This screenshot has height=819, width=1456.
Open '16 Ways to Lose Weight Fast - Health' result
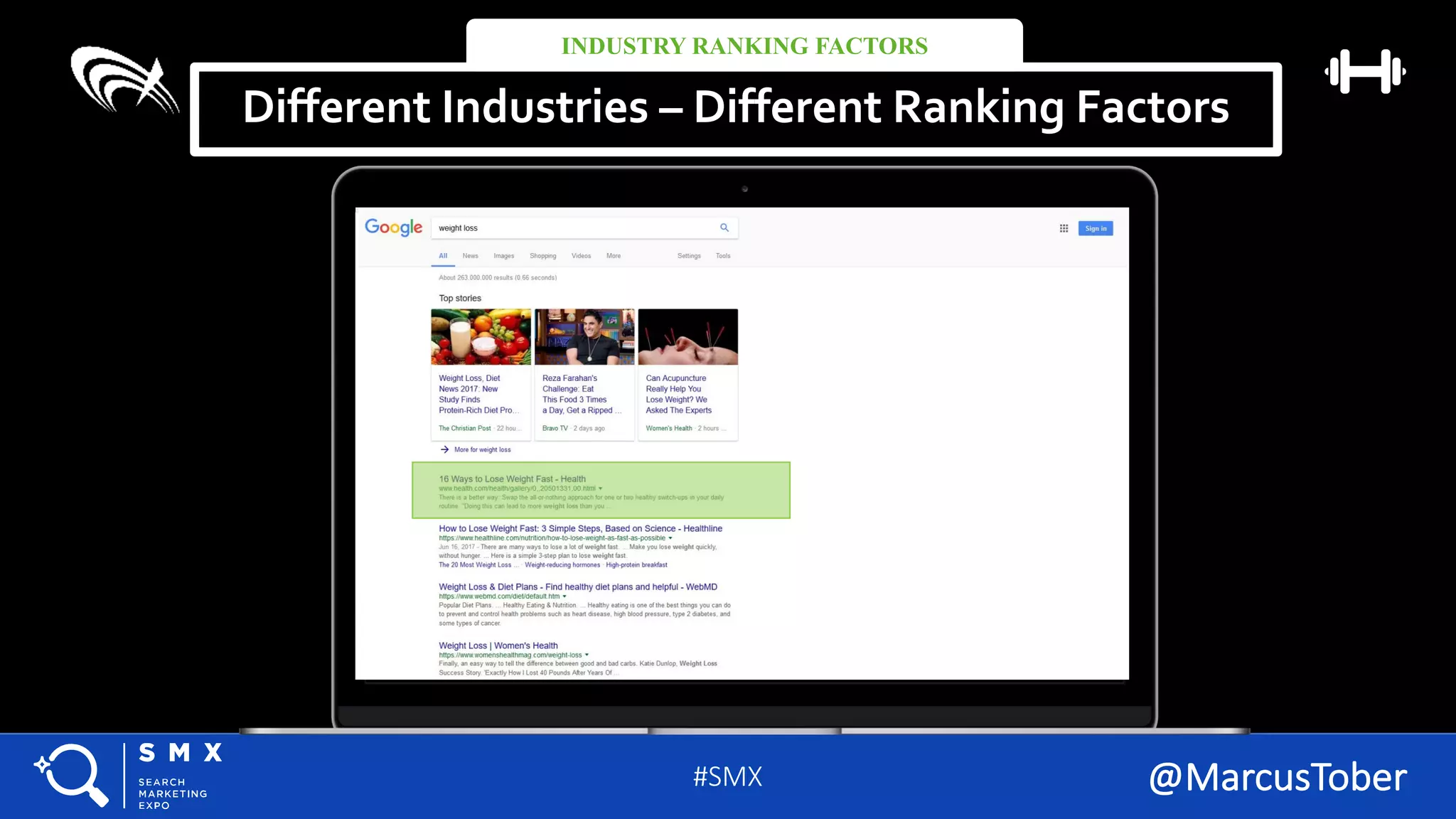click(x=512, y=479)
